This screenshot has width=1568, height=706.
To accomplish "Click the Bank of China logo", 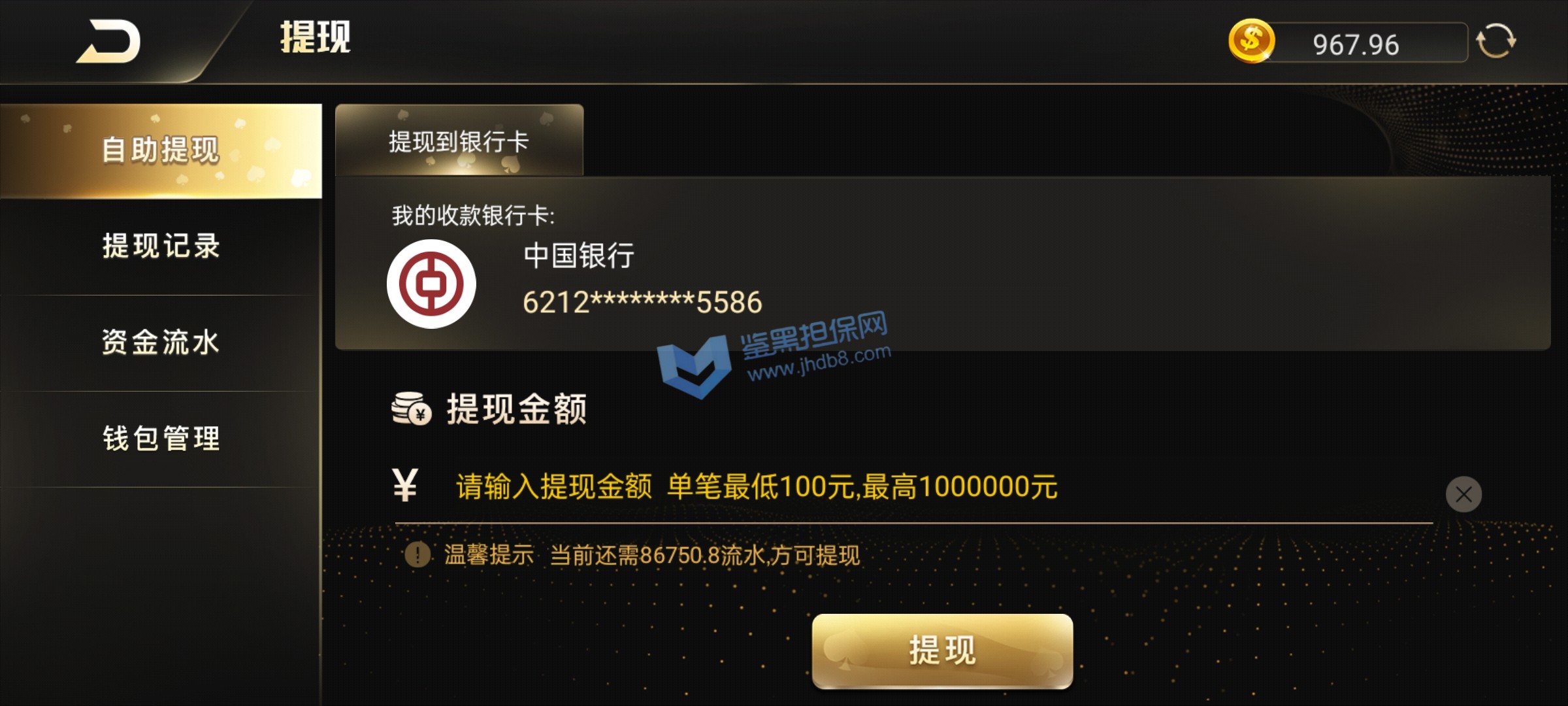I will point(431,284).
